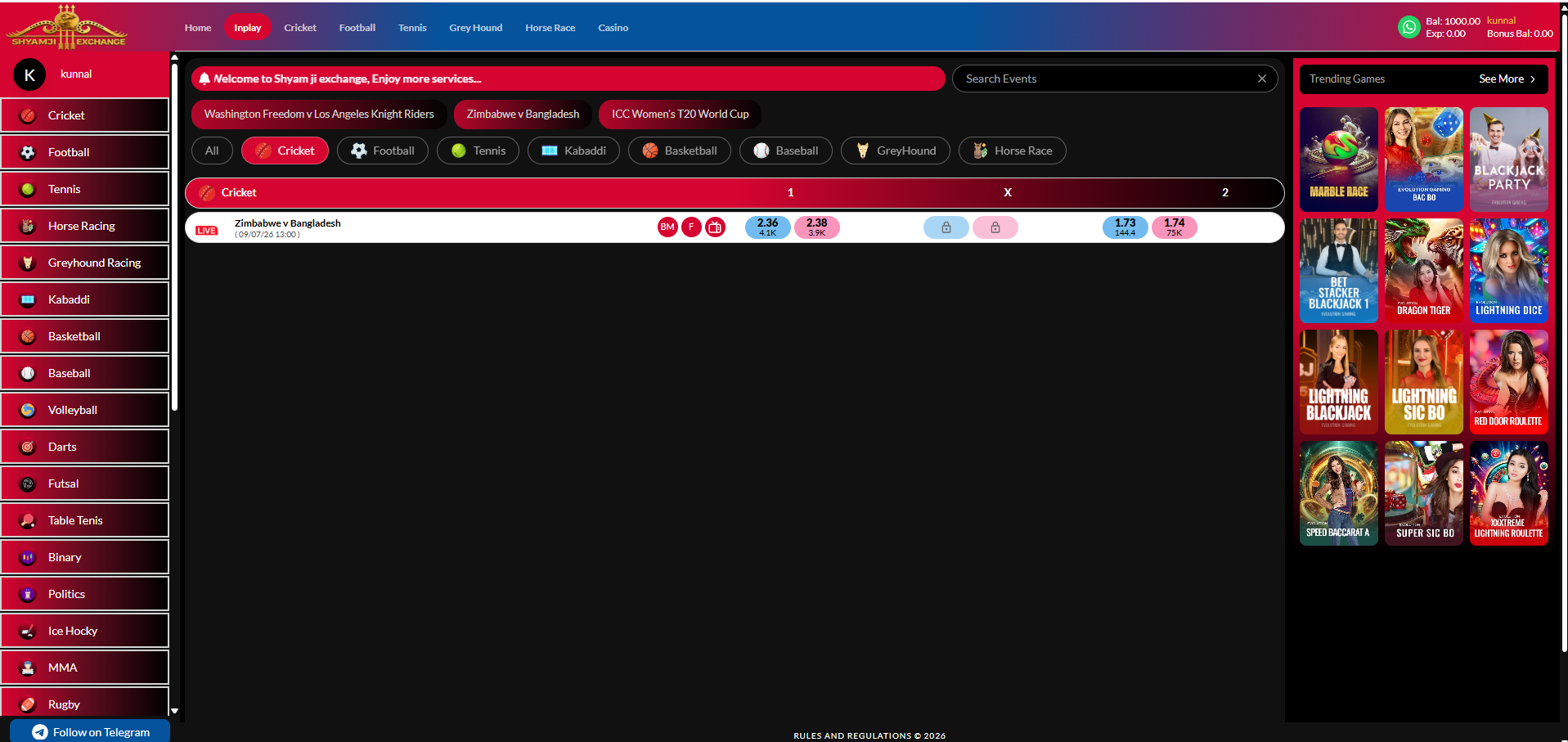Viewport: 1568px width, 742px height.
Task: Open Volleyball in sidebar
Action: click(x=85, y=410)
